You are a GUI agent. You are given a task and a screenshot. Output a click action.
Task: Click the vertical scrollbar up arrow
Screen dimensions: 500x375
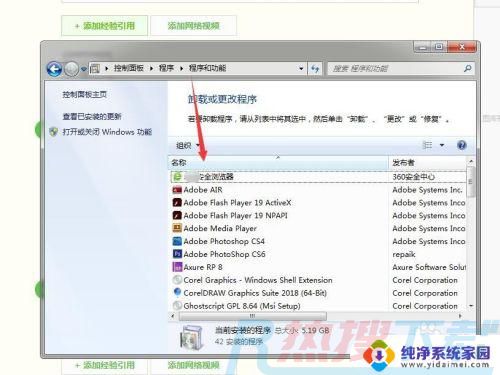(471, 161)
